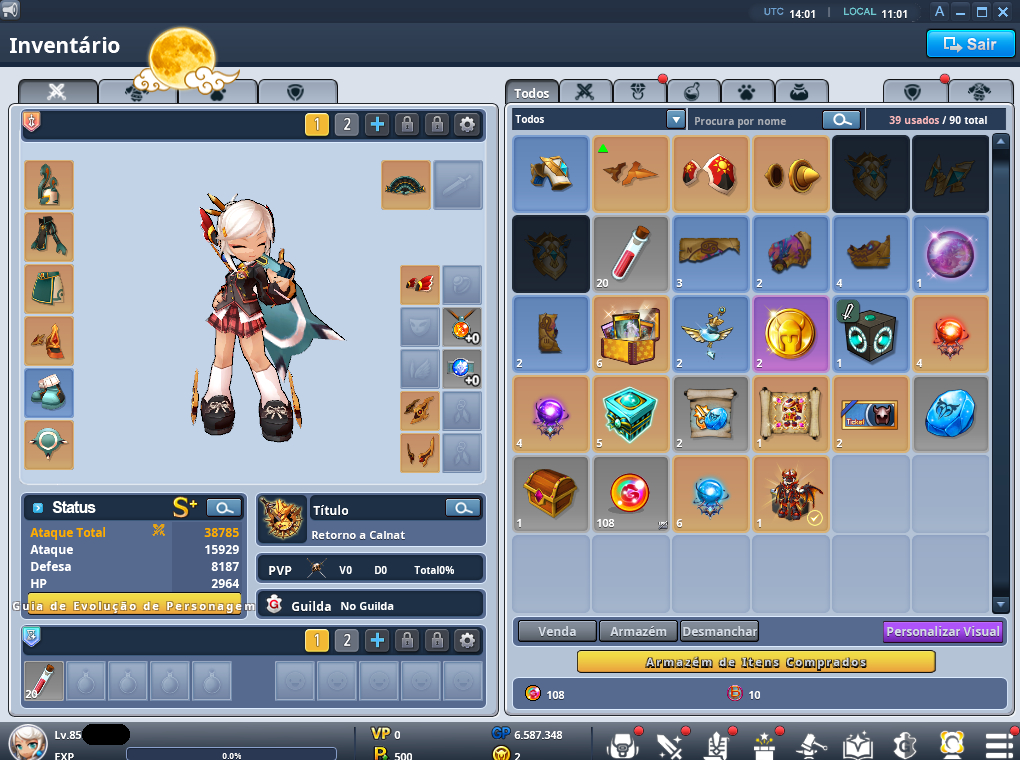Click the EXP progress bar
The width and height of the screenshot is (1020, 760).
[232, 754]
